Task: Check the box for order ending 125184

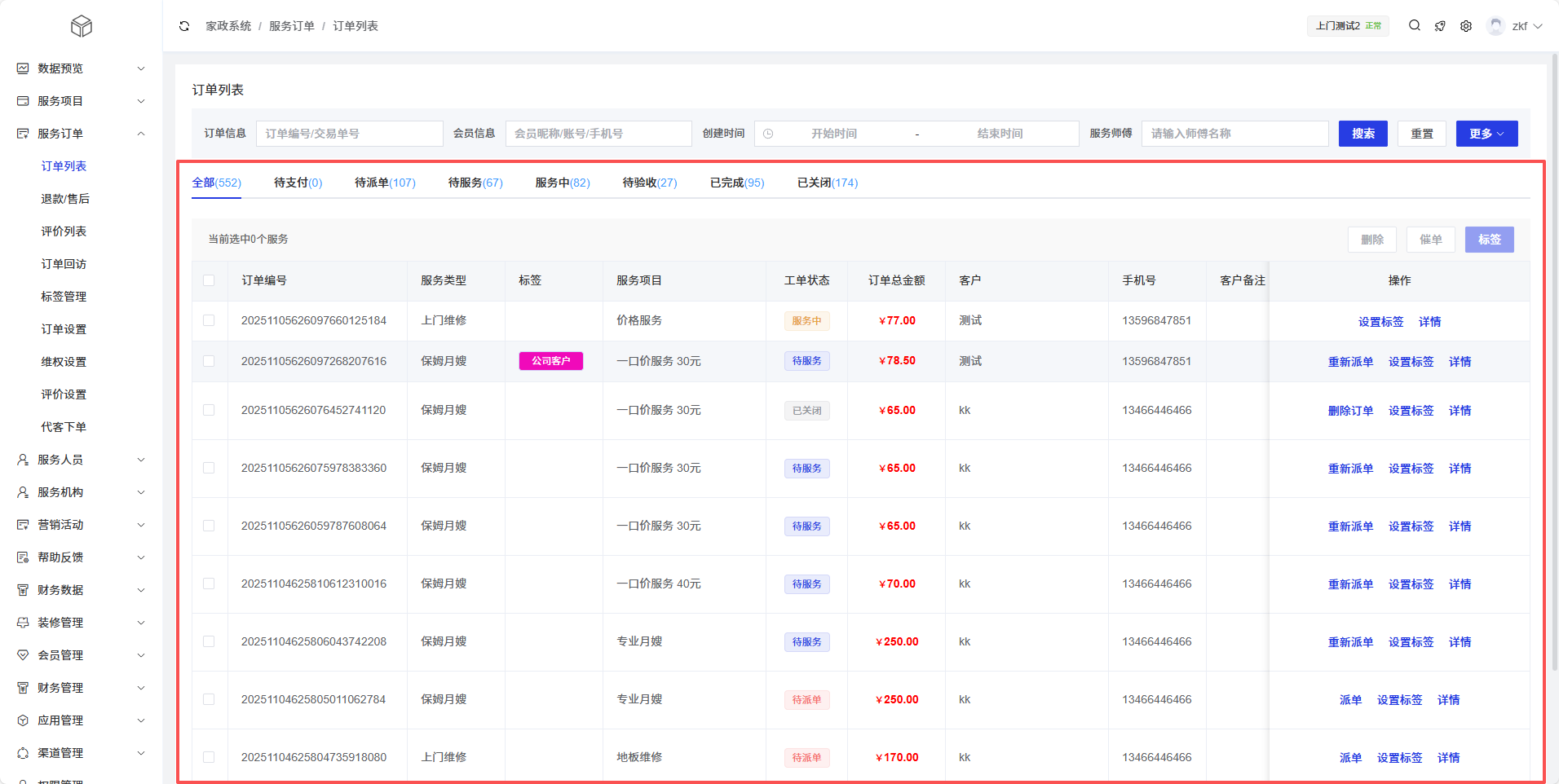Action: pyautogui.click(x=209, y=320)
